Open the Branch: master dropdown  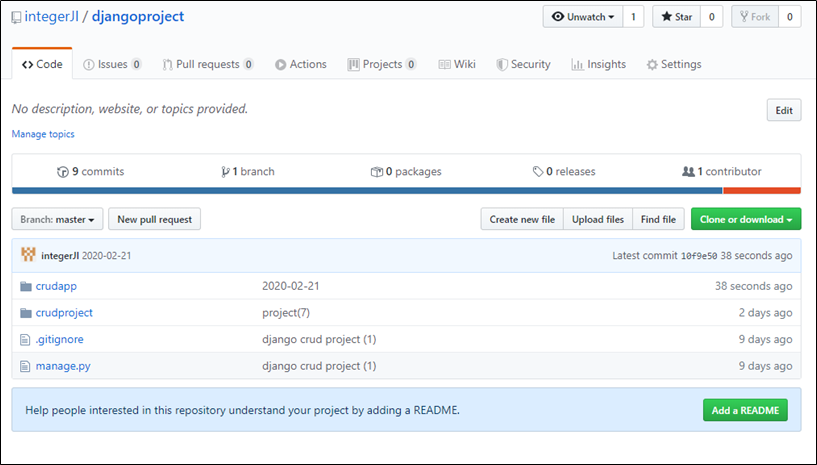pos(57,219)
